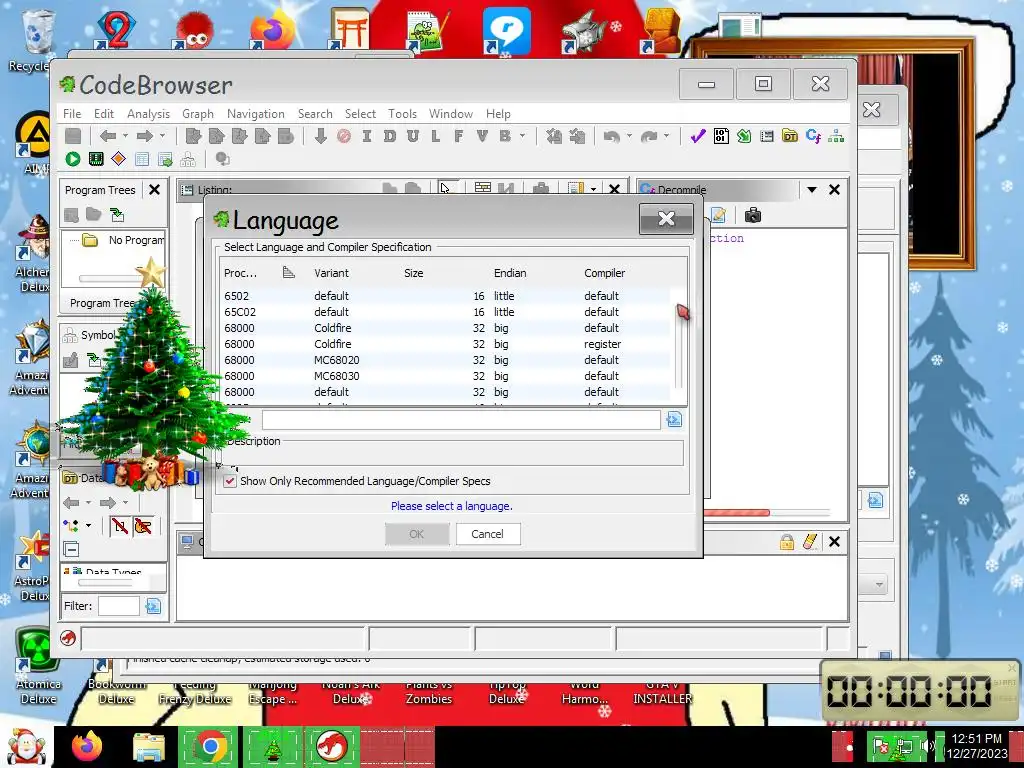Sort by the Size column header
This screenshot has height=768, width=1024.
(x=413, y=273)
